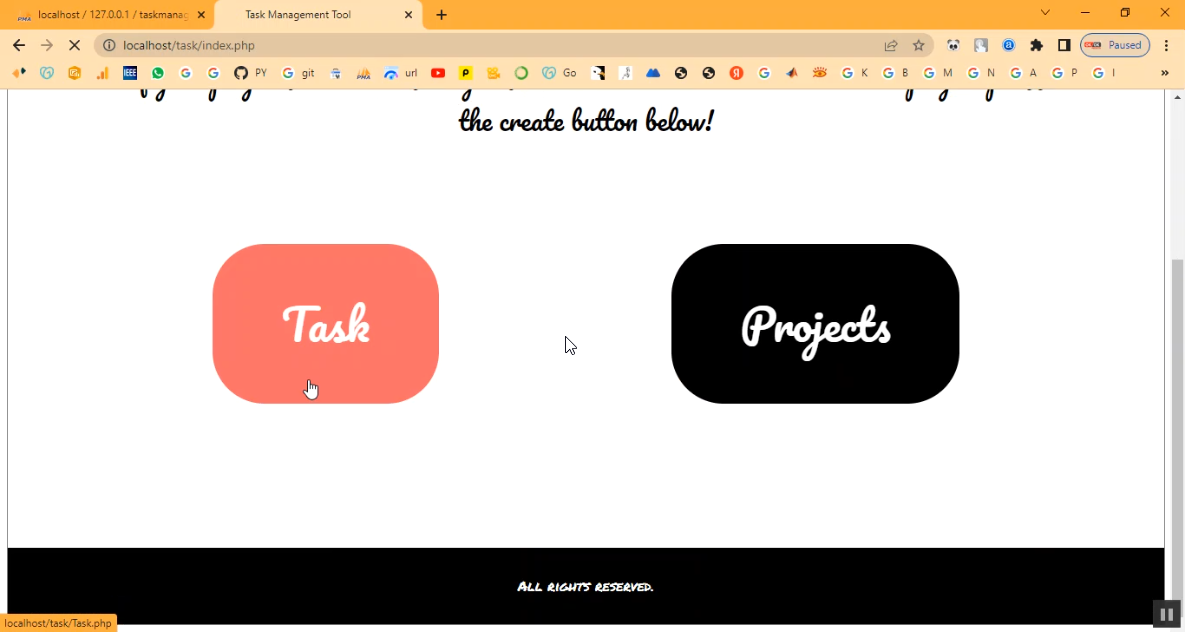This screenshot has height=632, width=1185.
Task: Open the IEEE bookmark
Action: point(130,73)
